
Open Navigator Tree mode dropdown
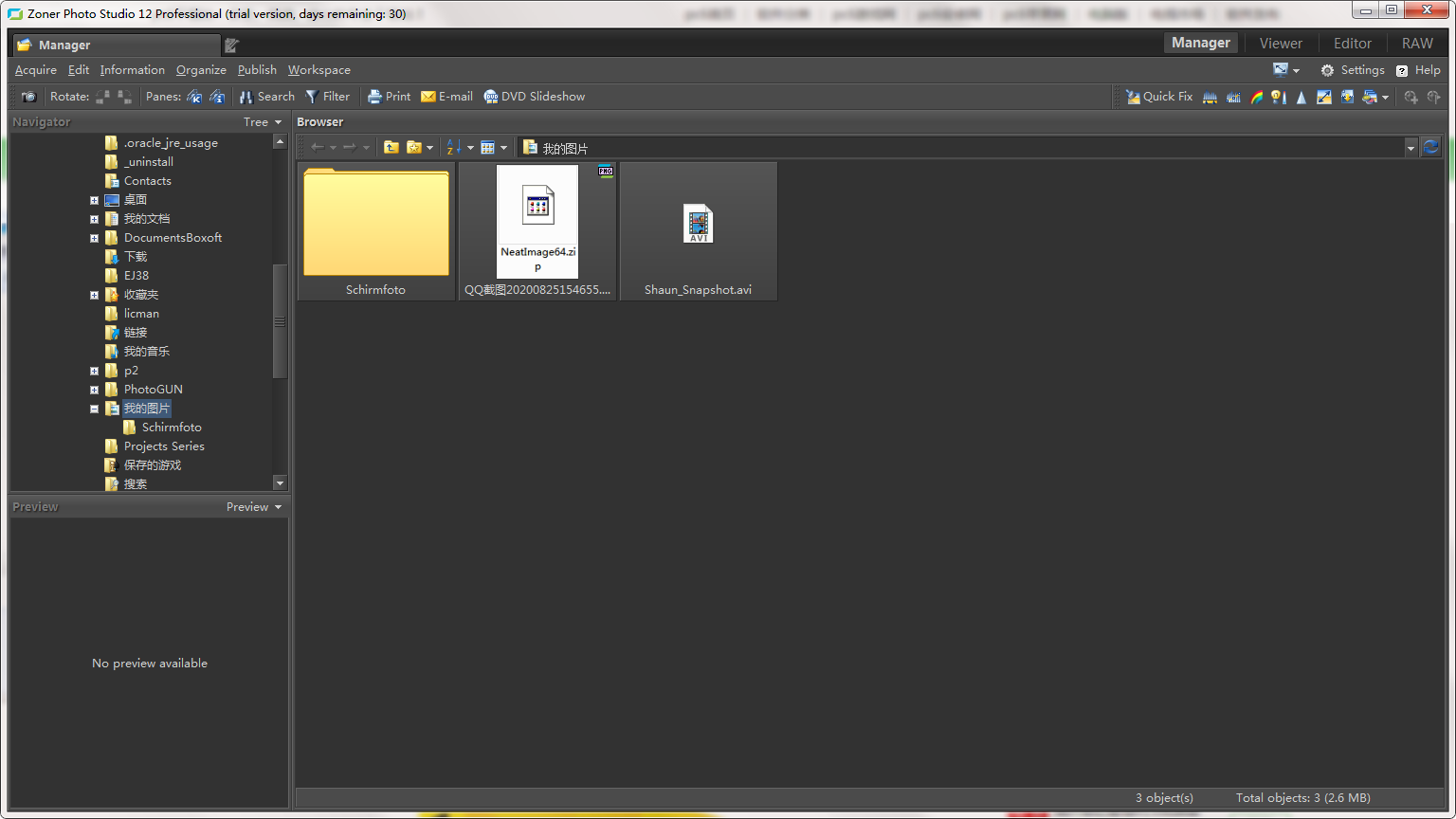pos(263,122)
